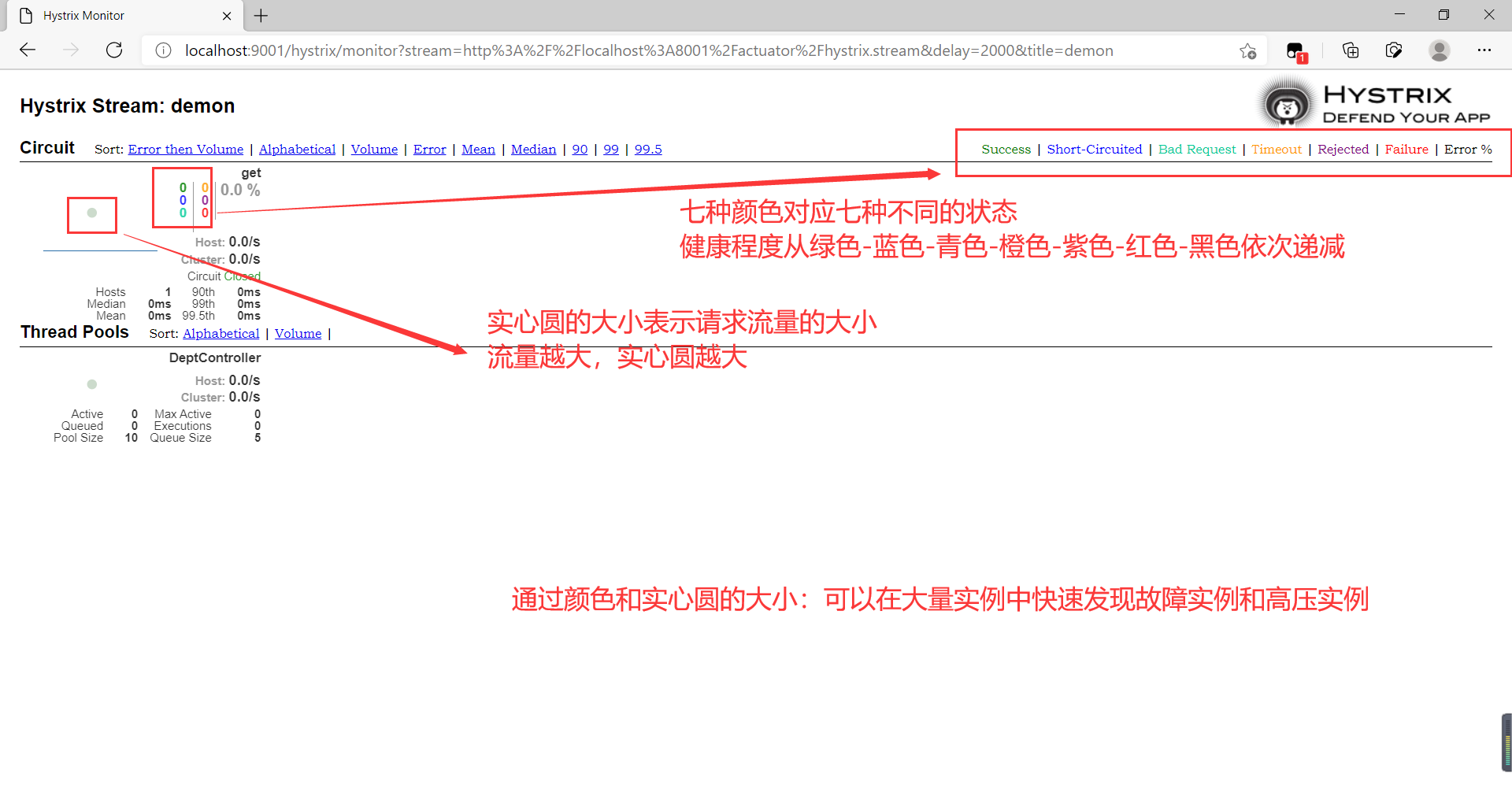Open the Collections icon

tap(1351, 50)
